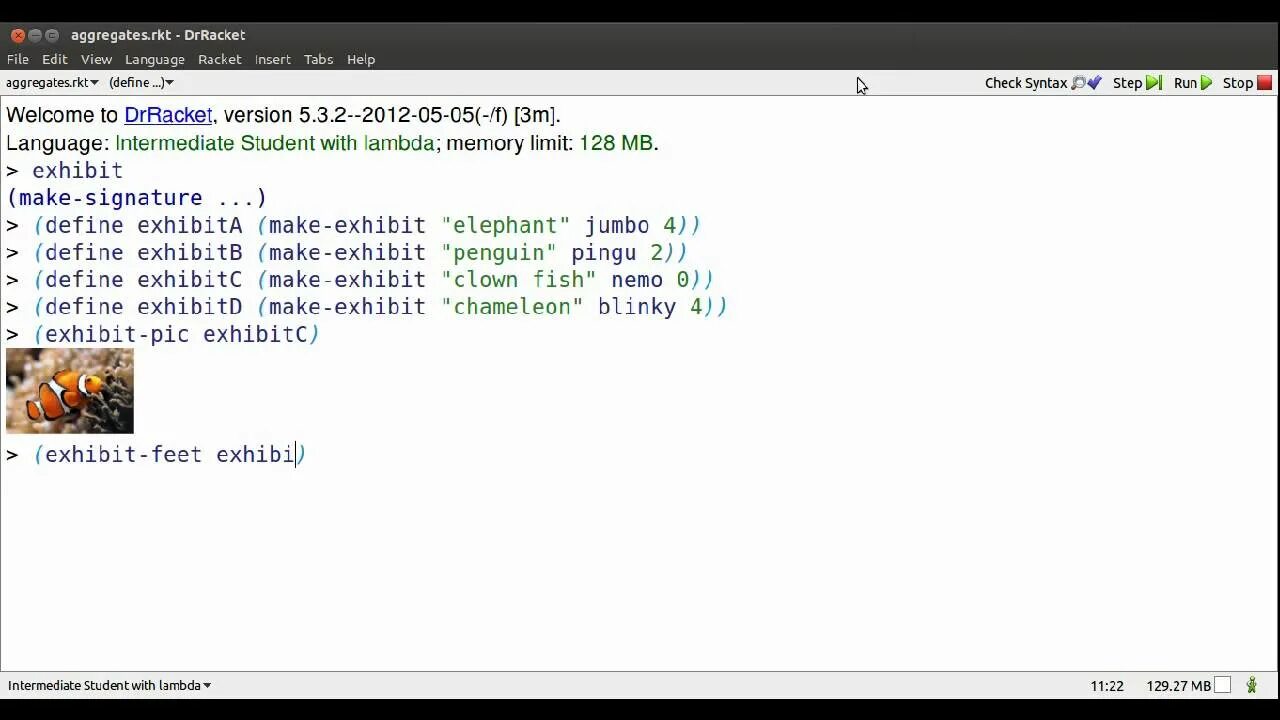Screen dimensions: 1280x720
Task: Click the "define exhibitA" elephant line
Action: [354, 225]
